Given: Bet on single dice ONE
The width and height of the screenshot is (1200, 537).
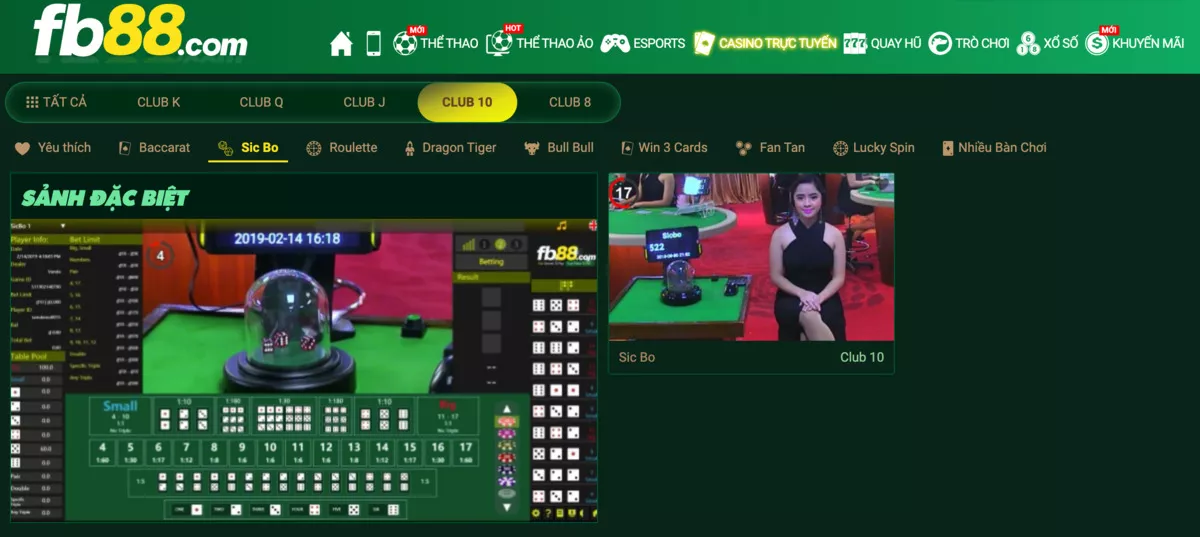Looking at the screenshot, I should (x=186, y=509).
